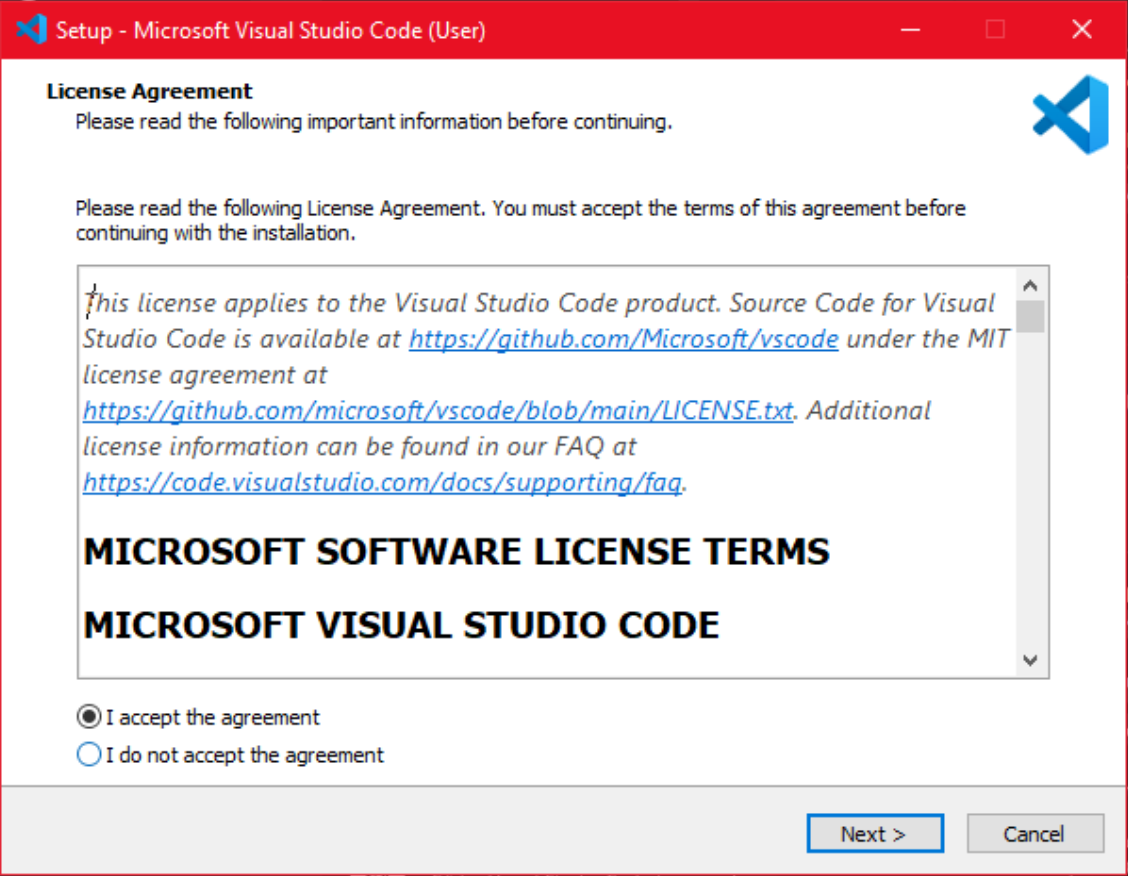
Task: Click the large VS Code logo in the header
Action: tap(1070, 114)
